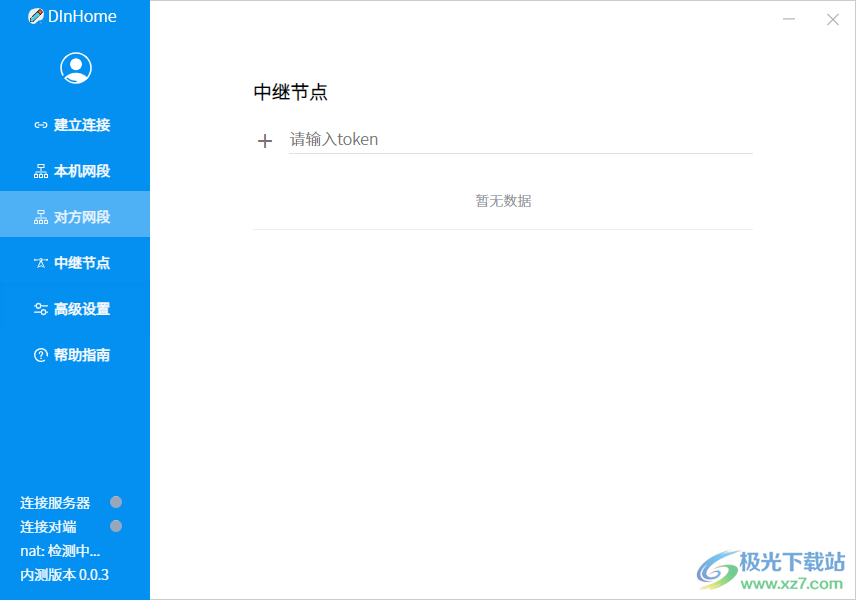Screen dimensions: 856x600
Task: Select the 建立连接 chain-link icon
Action: tap(41, 124)
